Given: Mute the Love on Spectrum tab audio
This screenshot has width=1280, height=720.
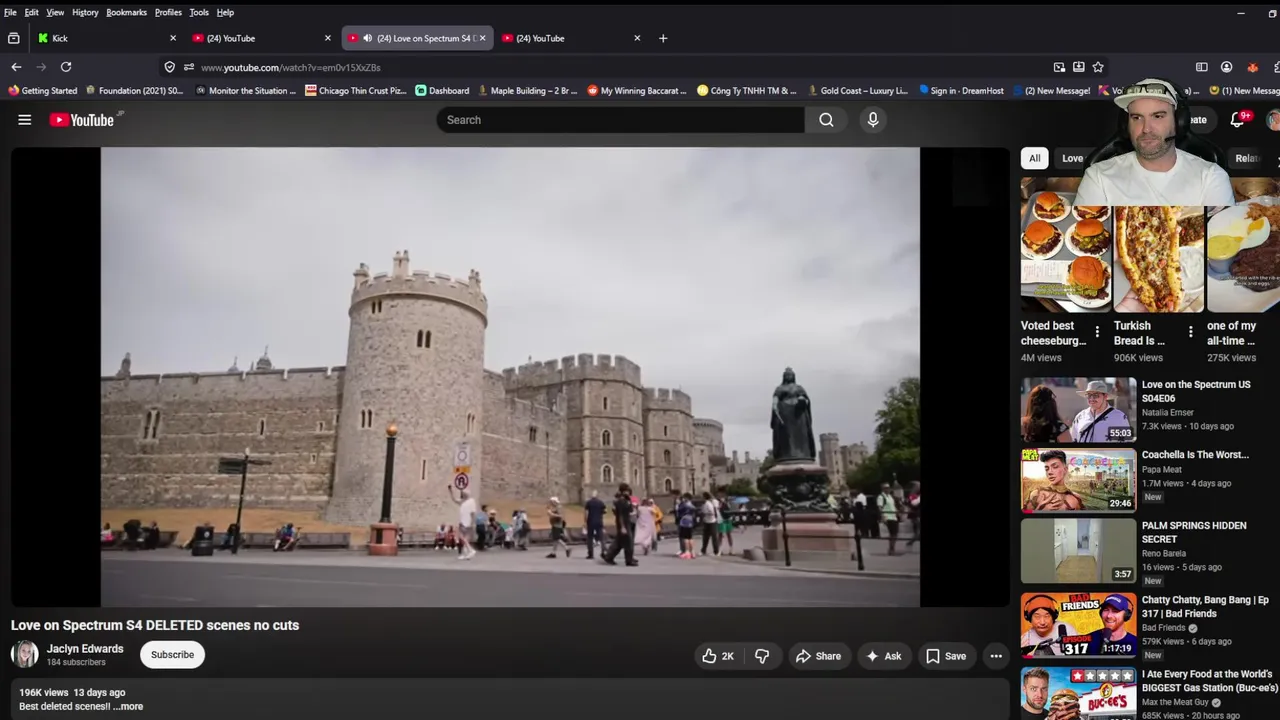Looking at the screenshot, I should pos(368,38).
